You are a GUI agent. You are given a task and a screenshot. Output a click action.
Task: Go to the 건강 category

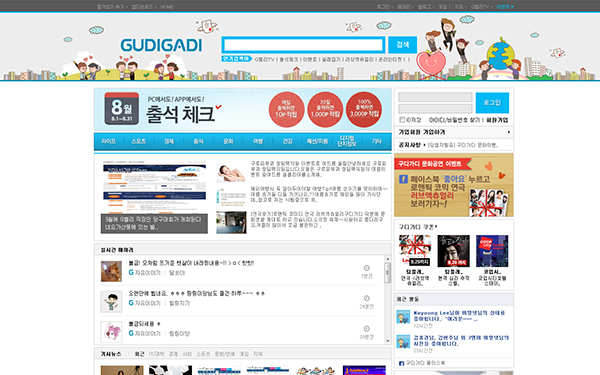tap(287, 141)
